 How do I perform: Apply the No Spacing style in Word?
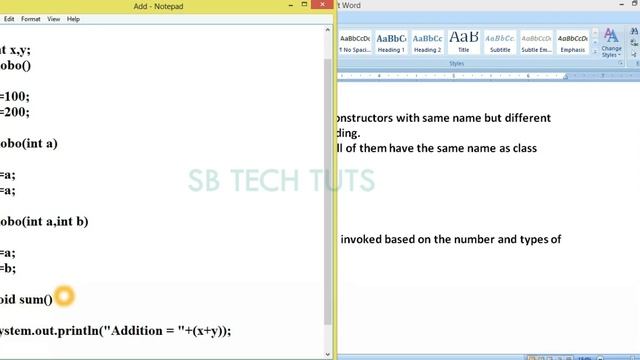[x=355, y=42]
